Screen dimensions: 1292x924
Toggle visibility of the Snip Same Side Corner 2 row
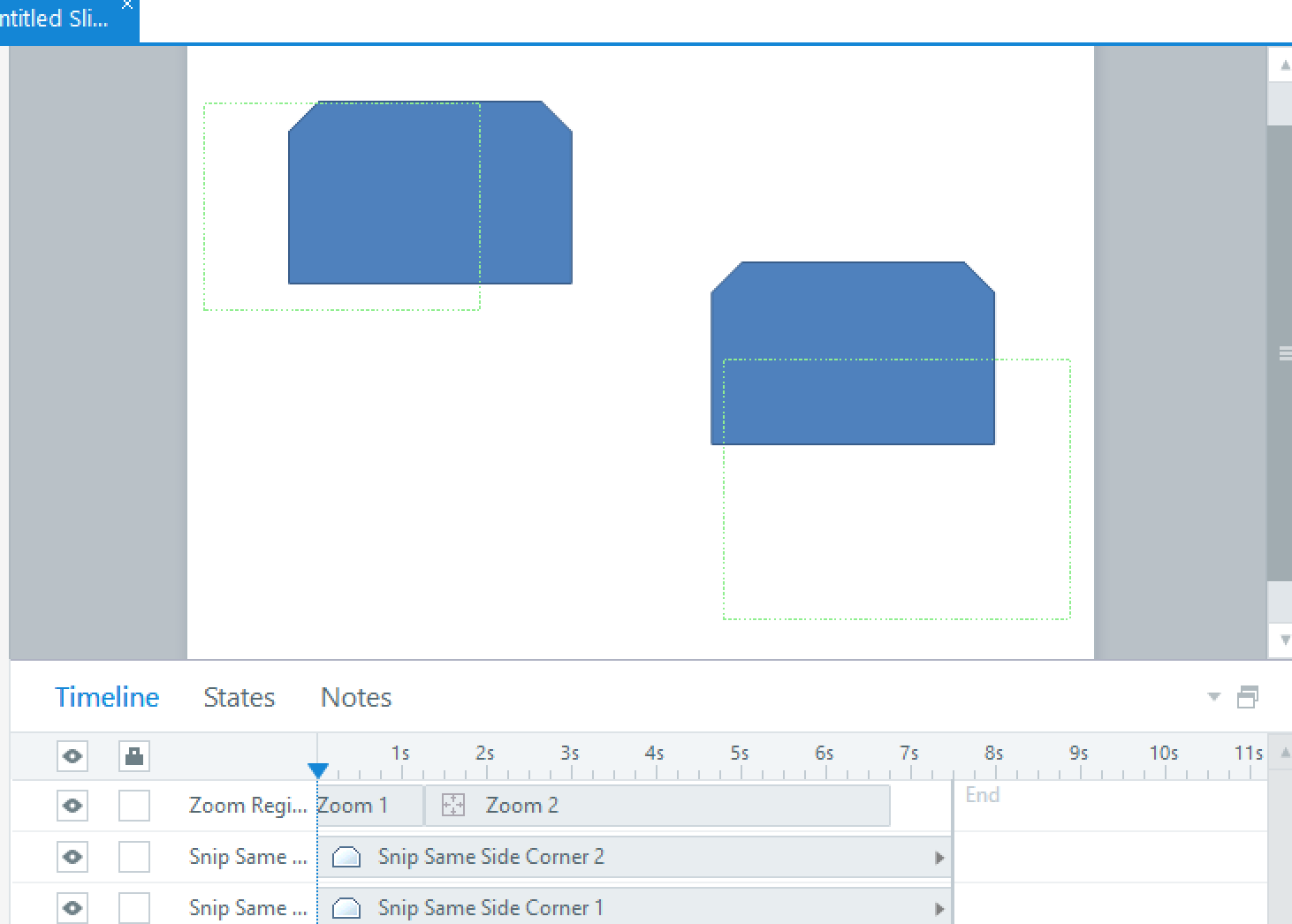click(x=72, y=856)
